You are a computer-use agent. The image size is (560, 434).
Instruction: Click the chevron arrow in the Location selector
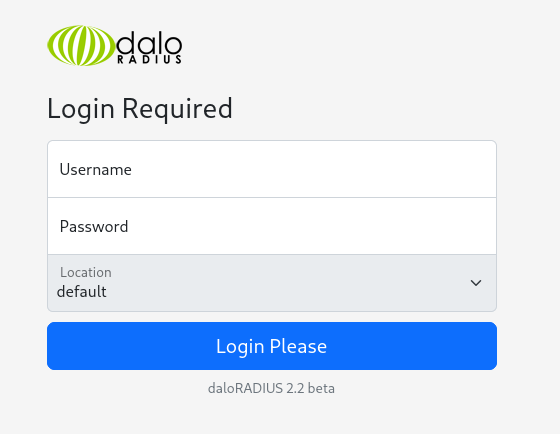[476, 283]
